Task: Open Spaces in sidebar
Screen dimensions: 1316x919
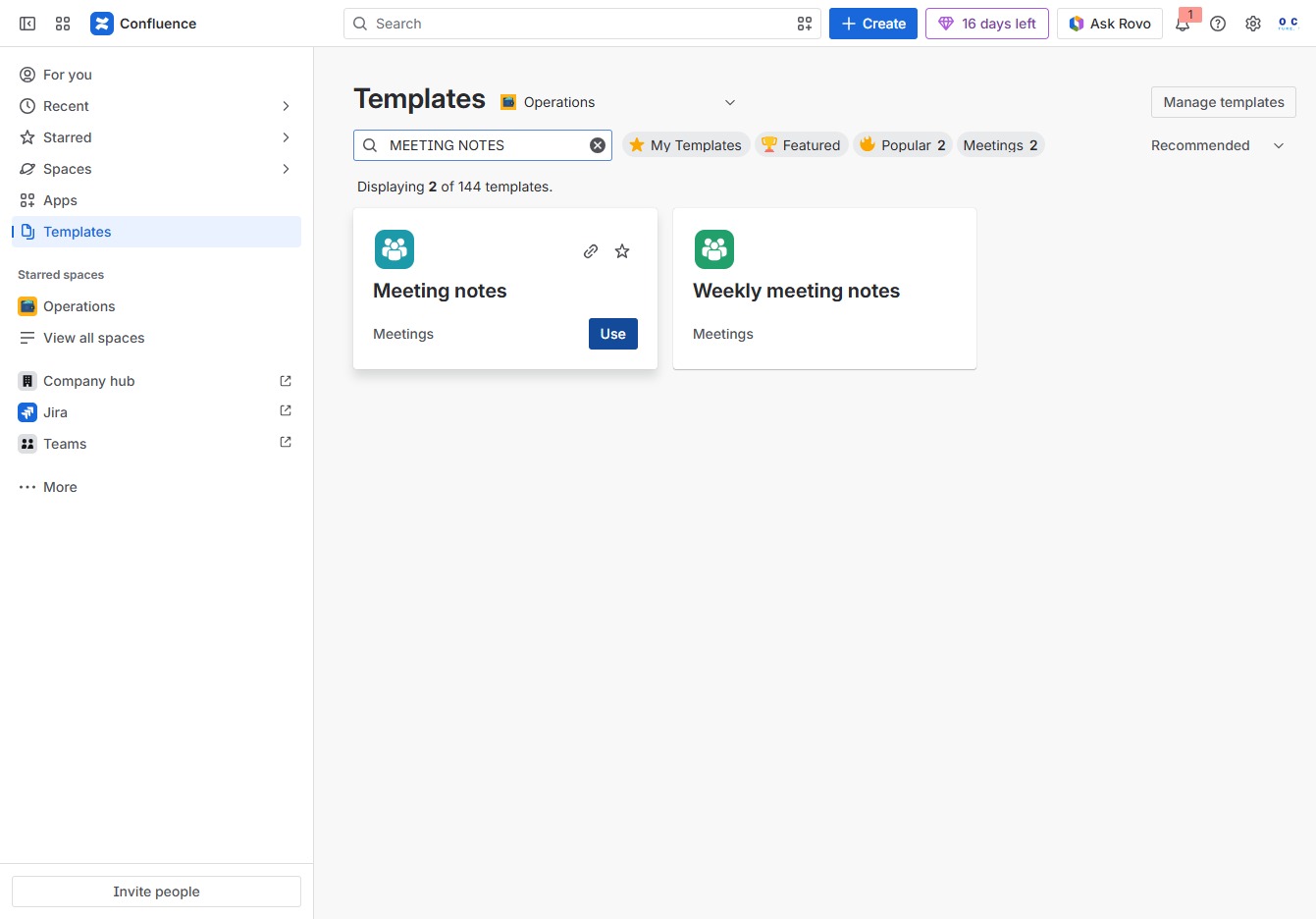Action: tap(156, 169)
